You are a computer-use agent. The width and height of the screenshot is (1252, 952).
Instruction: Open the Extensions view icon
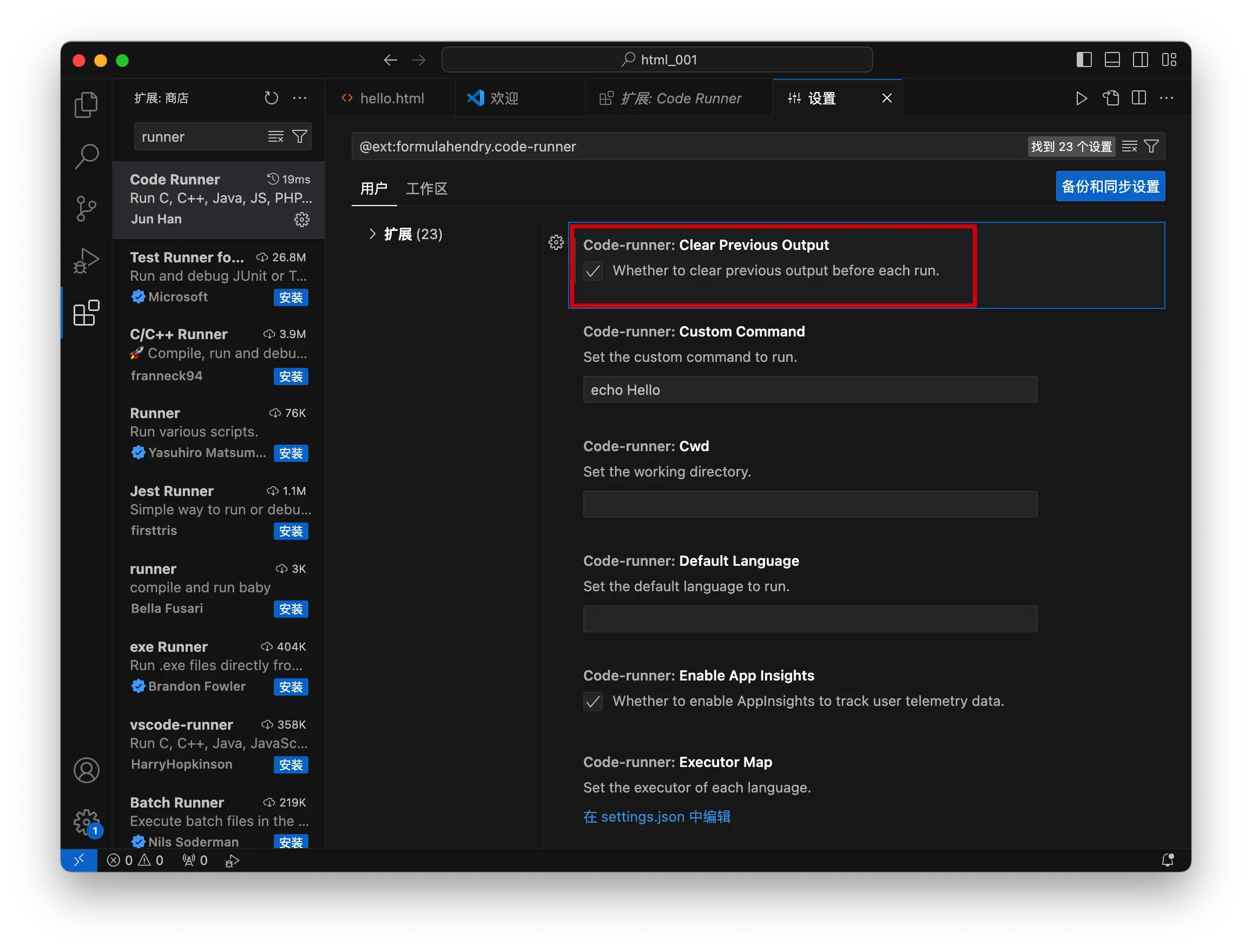86,313
